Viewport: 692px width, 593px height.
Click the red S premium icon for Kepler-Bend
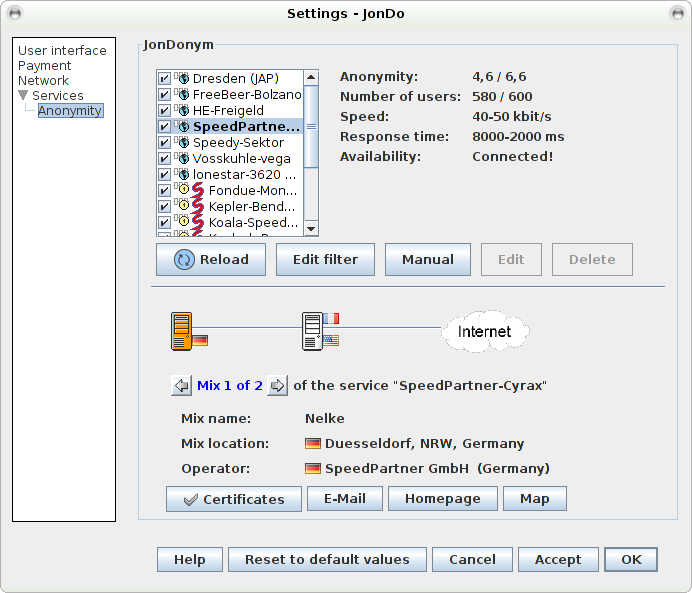[198, 206]
